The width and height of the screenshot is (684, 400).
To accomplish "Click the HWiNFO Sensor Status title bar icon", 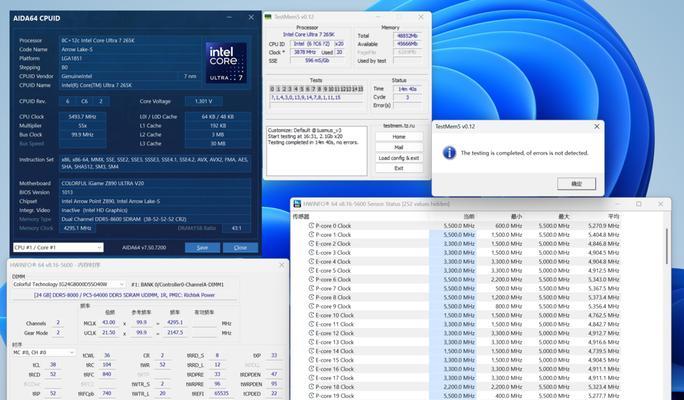I will (x=297, y=204).
